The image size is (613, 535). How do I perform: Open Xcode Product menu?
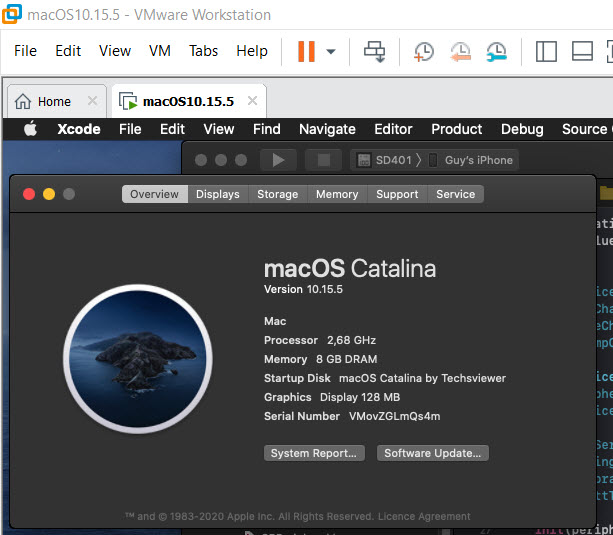(457, 129)
